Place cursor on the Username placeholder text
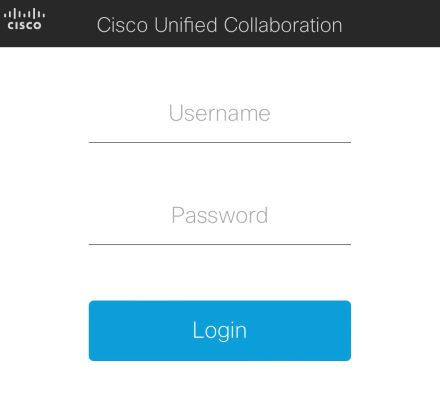This screenshot has width=440, height=400. [x=219, y=113]
